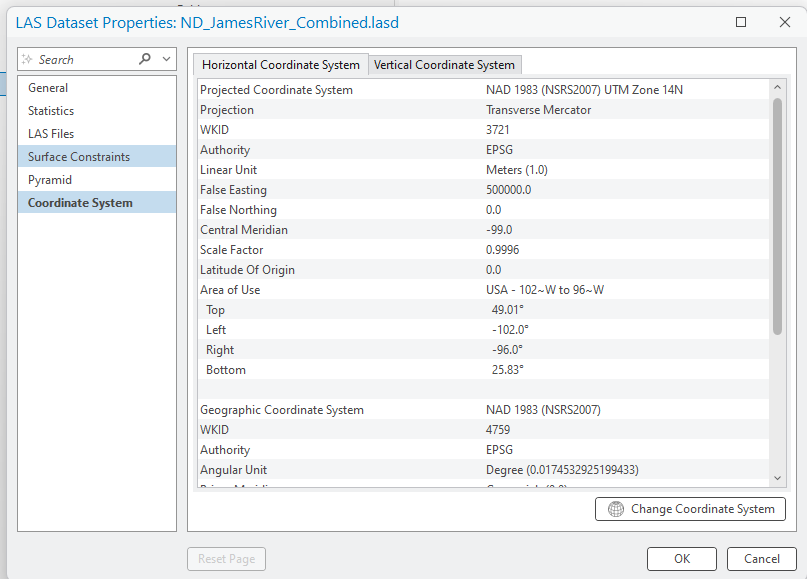Click the magnifier icon in the search box
Screen dimensions: 807x579
[145, 59]
